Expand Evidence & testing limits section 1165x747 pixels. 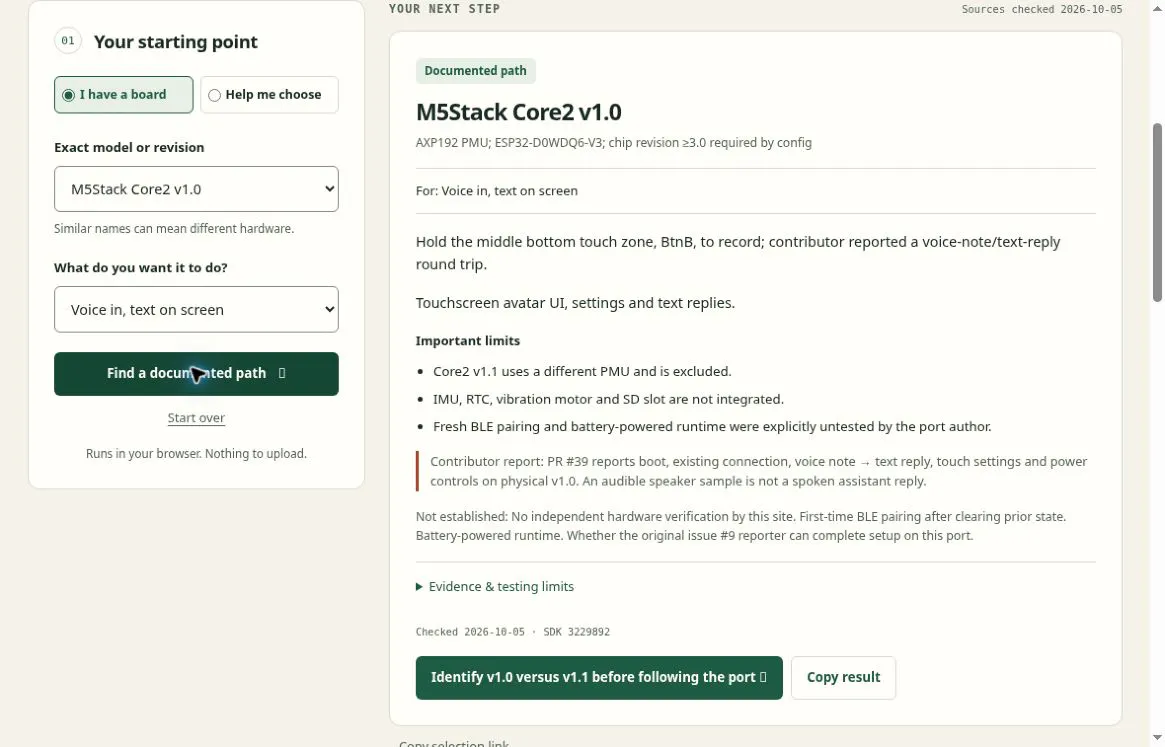[x=495, y=586]
